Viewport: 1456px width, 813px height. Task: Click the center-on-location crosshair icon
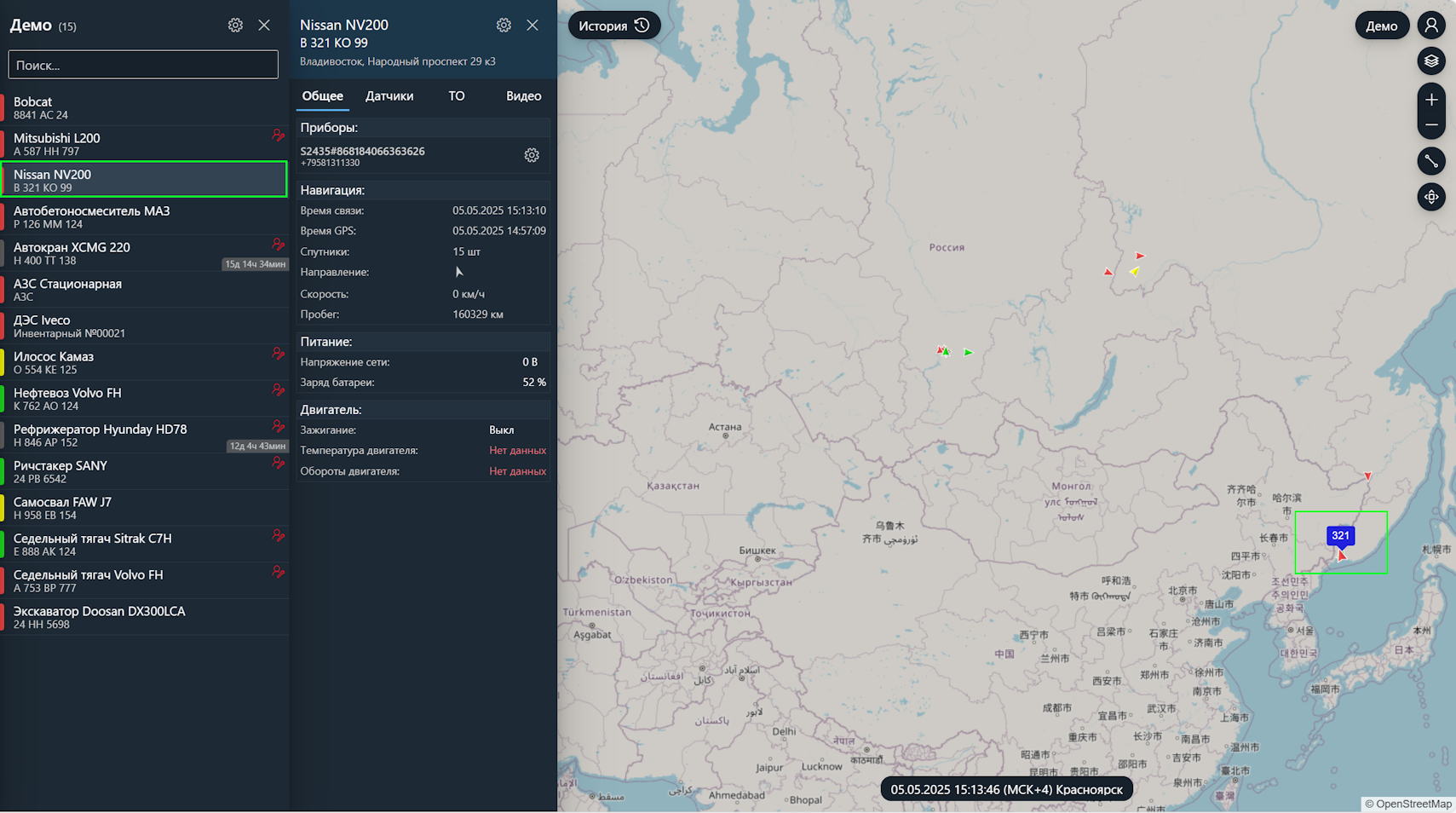tap(1431, 197)
